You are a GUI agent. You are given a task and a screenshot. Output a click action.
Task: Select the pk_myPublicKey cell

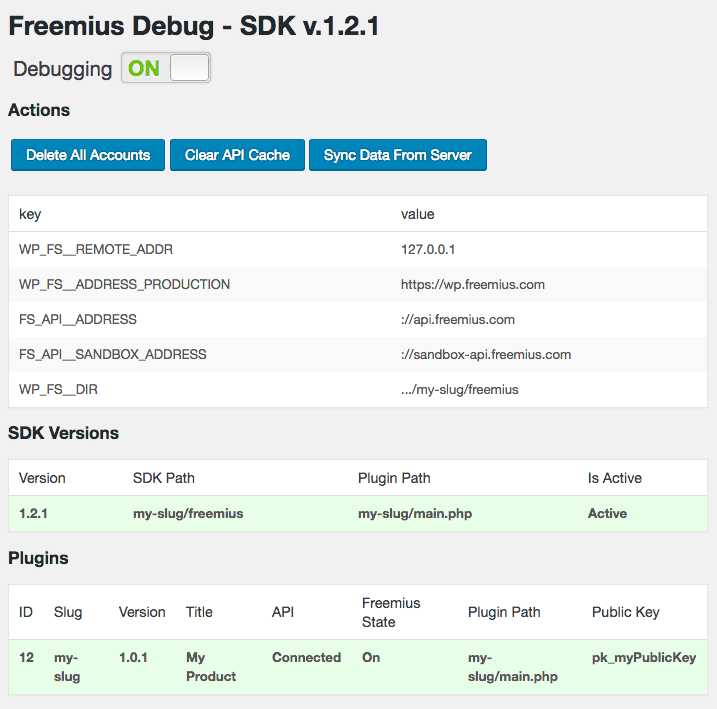644,657
